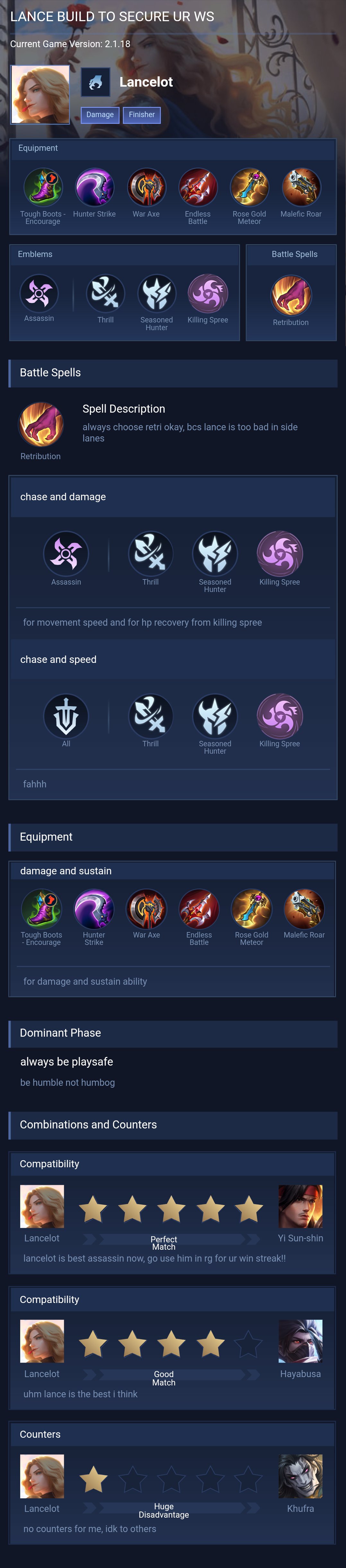The width and height of the screenshot is (346, 1568).
Task: Click the Damage role tag
Action: coord(100,115)
